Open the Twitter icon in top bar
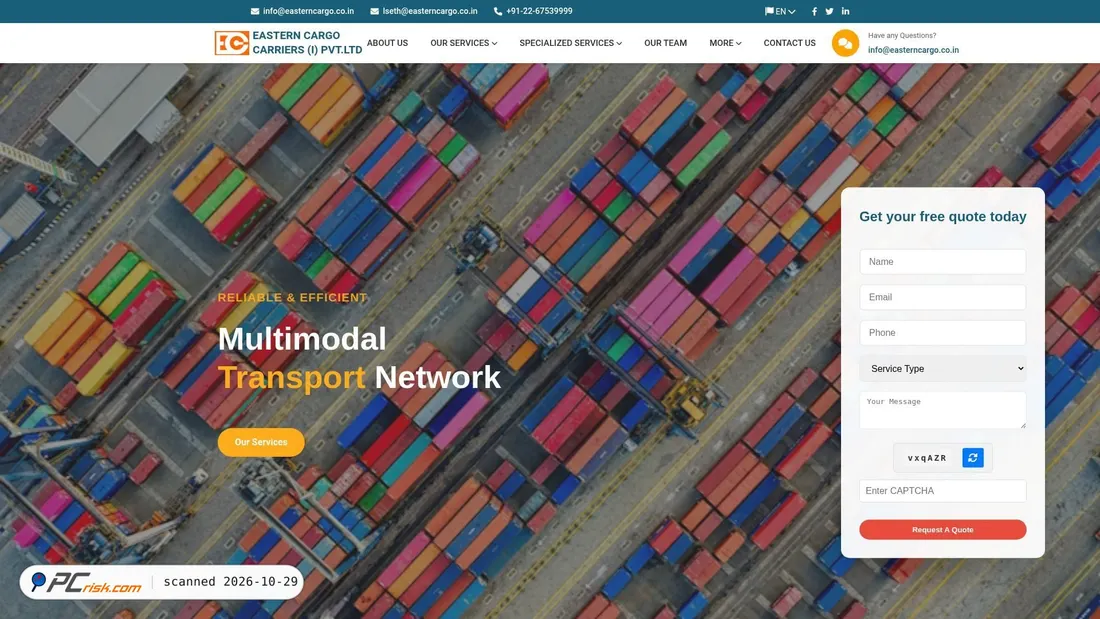Image resolution: width=1100 pixels, height=619 pixels. click(829, 11)
